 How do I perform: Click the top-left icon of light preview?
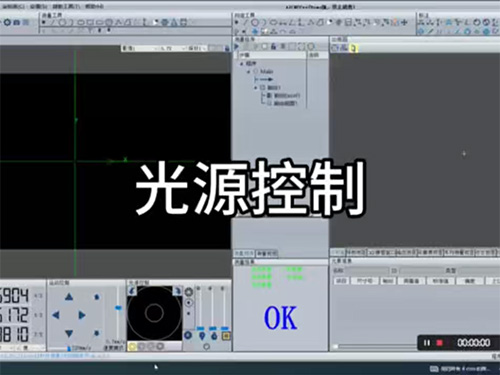click(x=132, y=291)
